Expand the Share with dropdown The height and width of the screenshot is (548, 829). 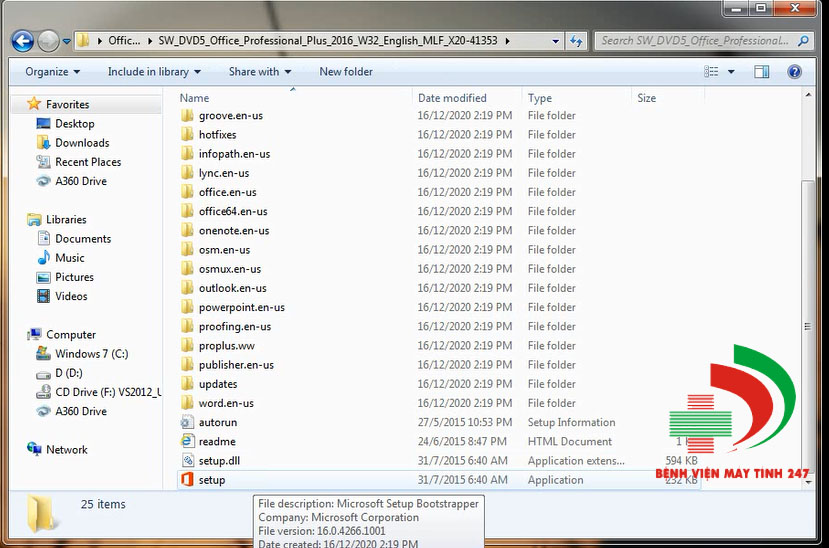point(260,72)
